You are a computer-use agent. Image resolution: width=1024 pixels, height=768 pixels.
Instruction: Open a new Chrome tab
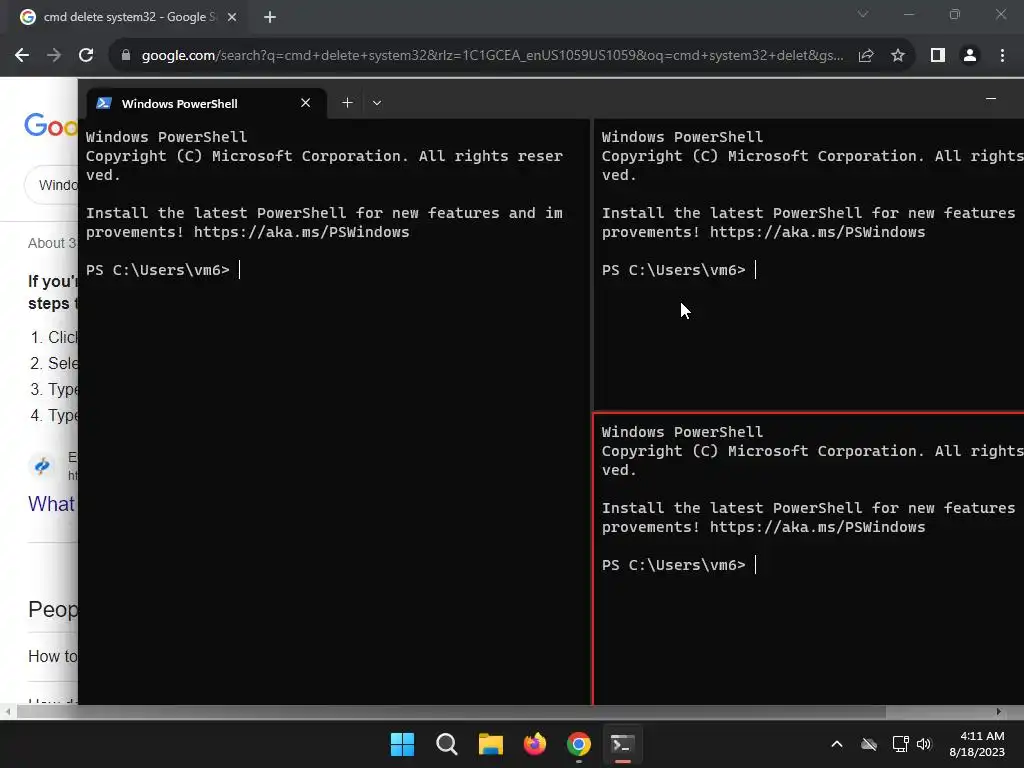click(x=270, y=17)
